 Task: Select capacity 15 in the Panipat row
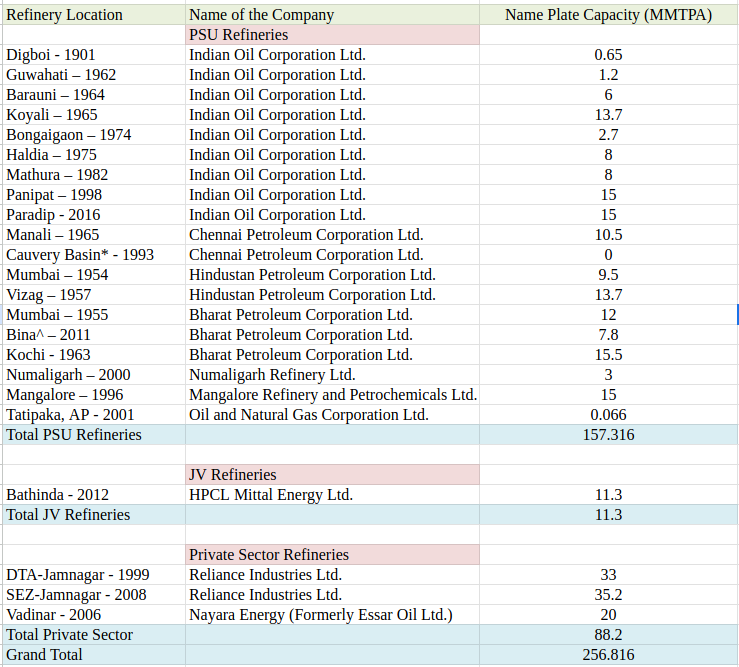coord(609,195)
